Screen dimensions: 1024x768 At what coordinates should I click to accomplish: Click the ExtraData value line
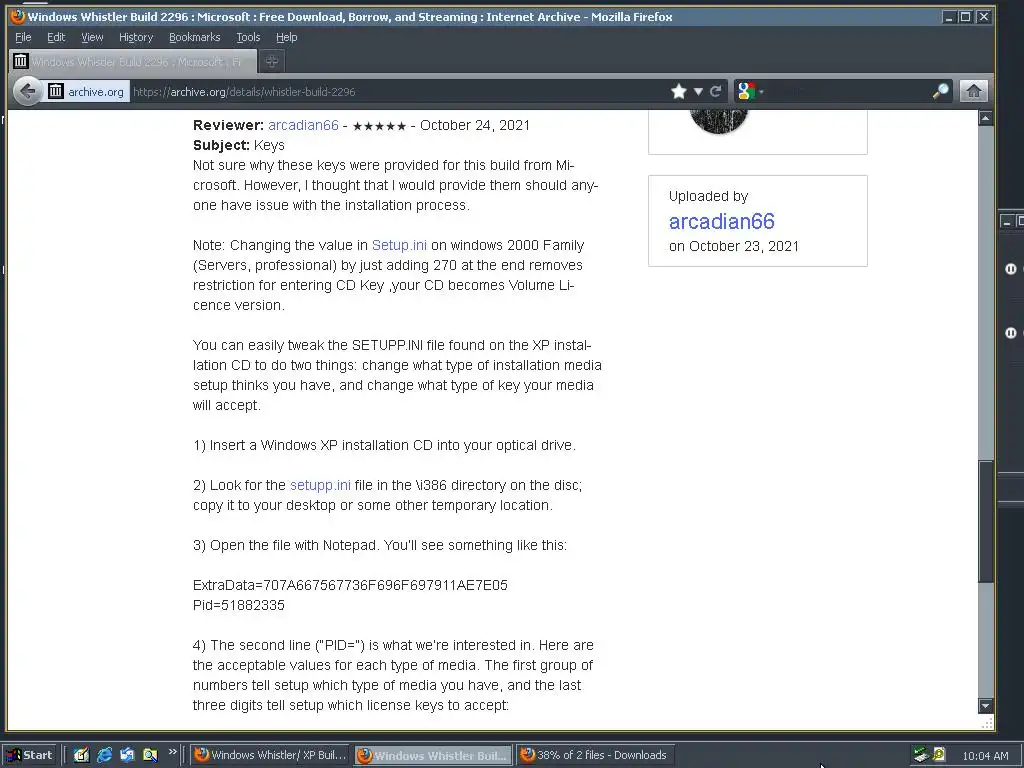coord(350,585)
